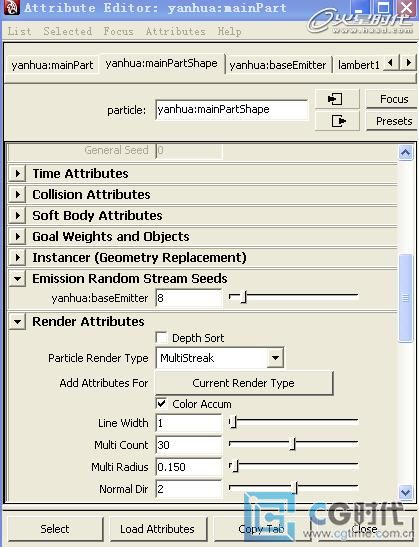Expand Collision Attributes section
The height and width of the screenshot is (547, 419).
click(17, 194)
